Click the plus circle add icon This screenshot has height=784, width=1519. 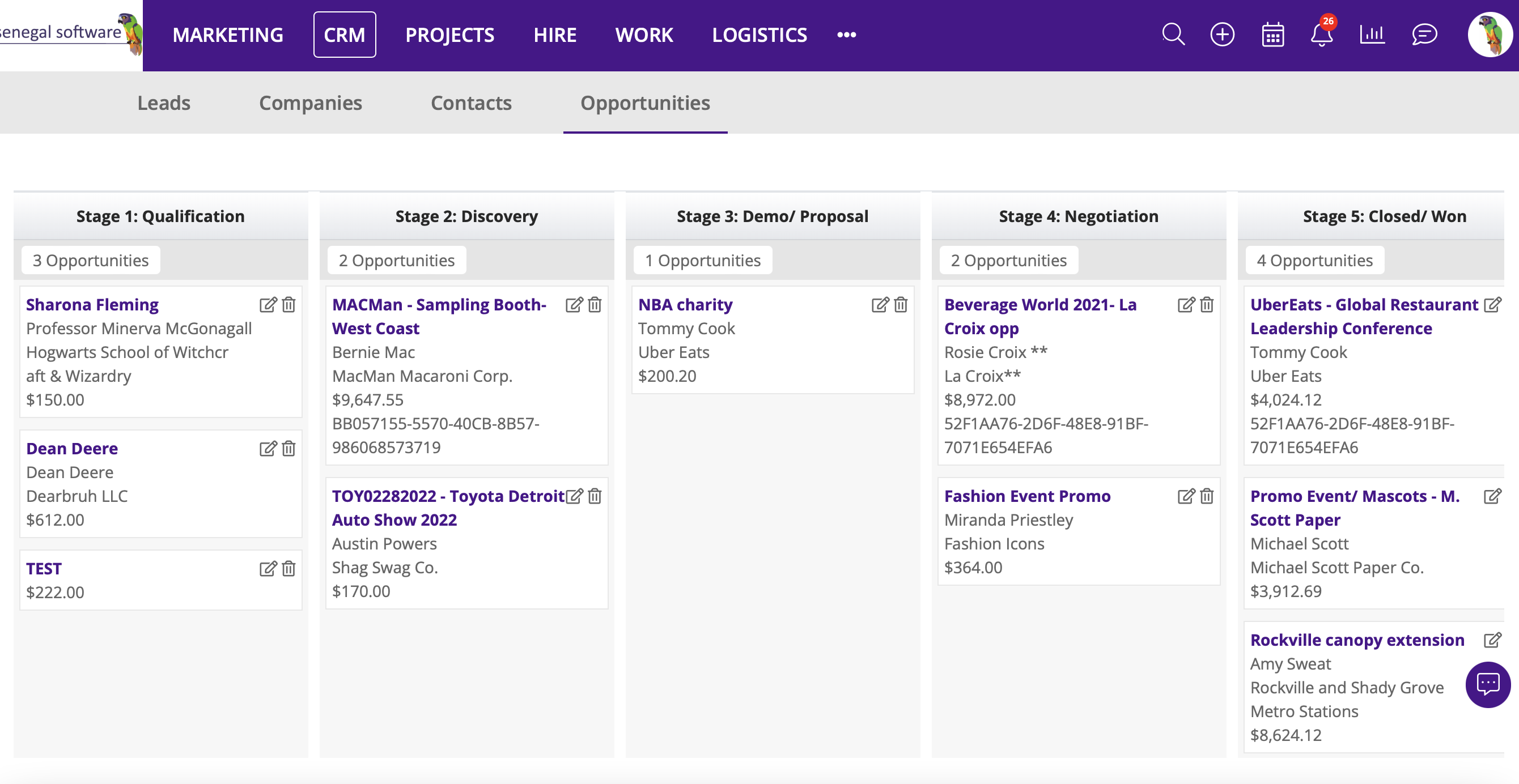click(x=1222, y=34)
